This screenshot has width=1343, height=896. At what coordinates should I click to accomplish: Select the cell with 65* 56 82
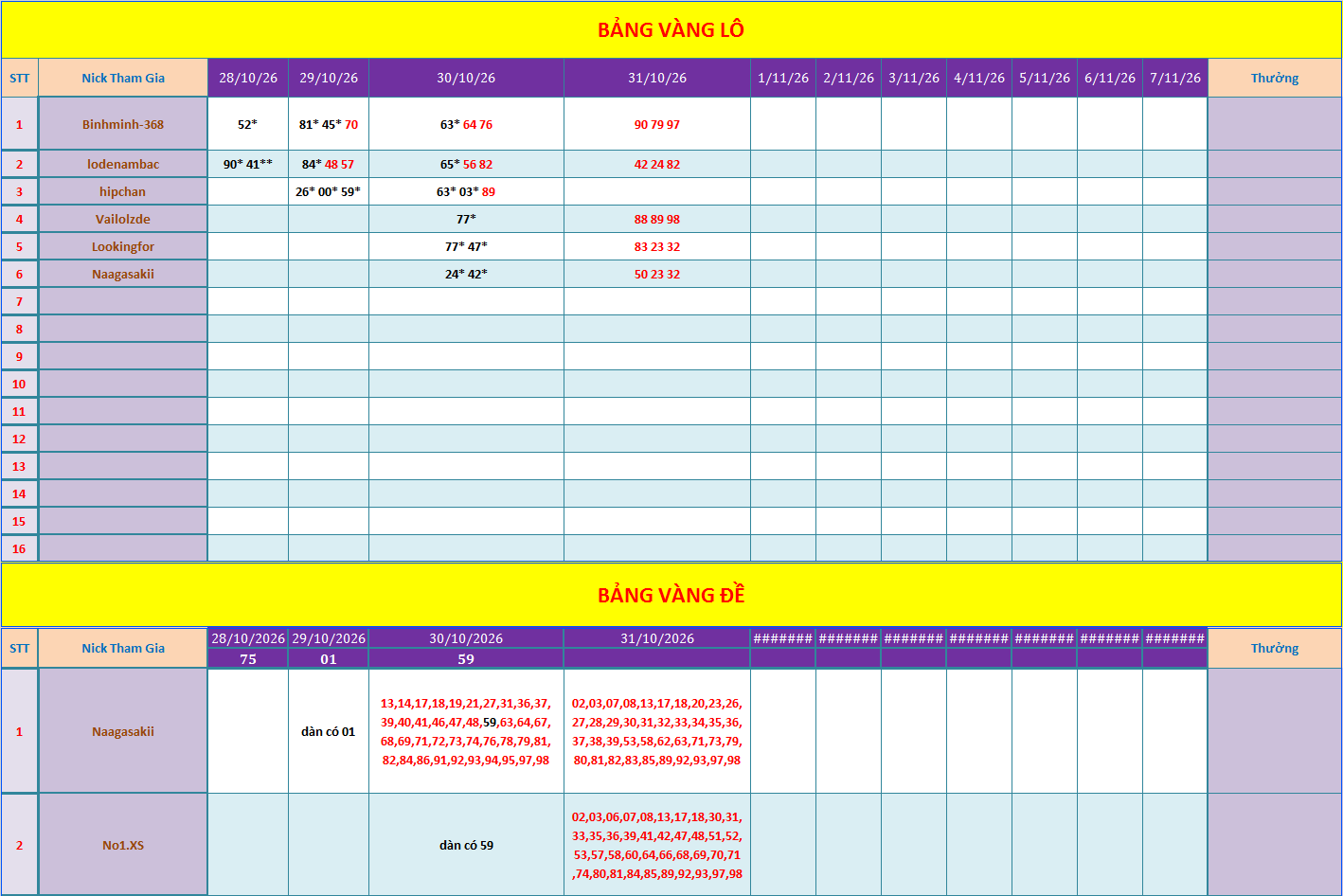coord(466,164)
